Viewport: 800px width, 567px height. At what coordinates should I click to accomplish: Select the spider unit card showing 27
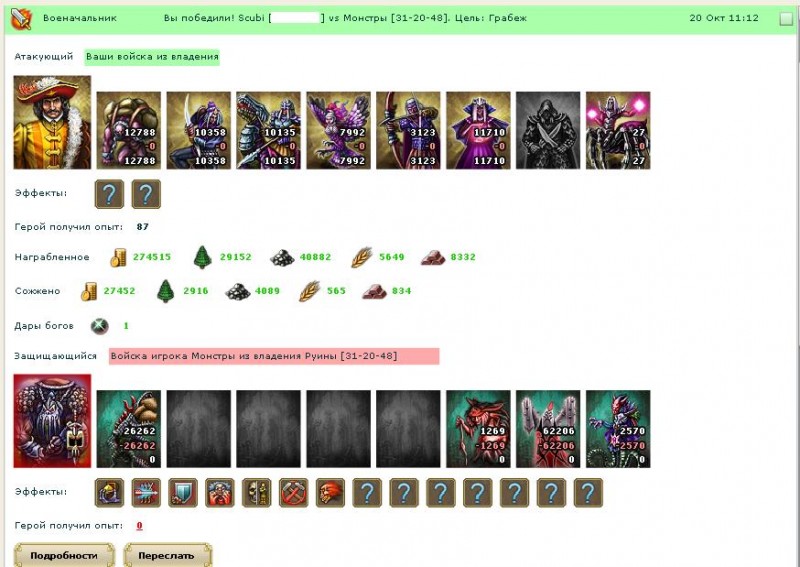tap(618, 130)
